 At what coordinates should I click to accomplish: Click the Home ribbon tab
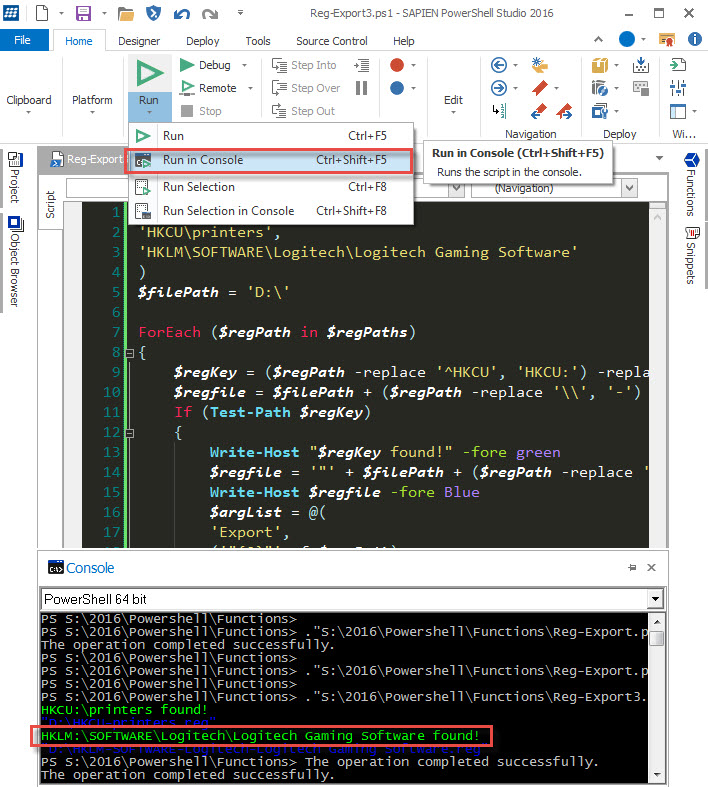[x=79, y=41]
